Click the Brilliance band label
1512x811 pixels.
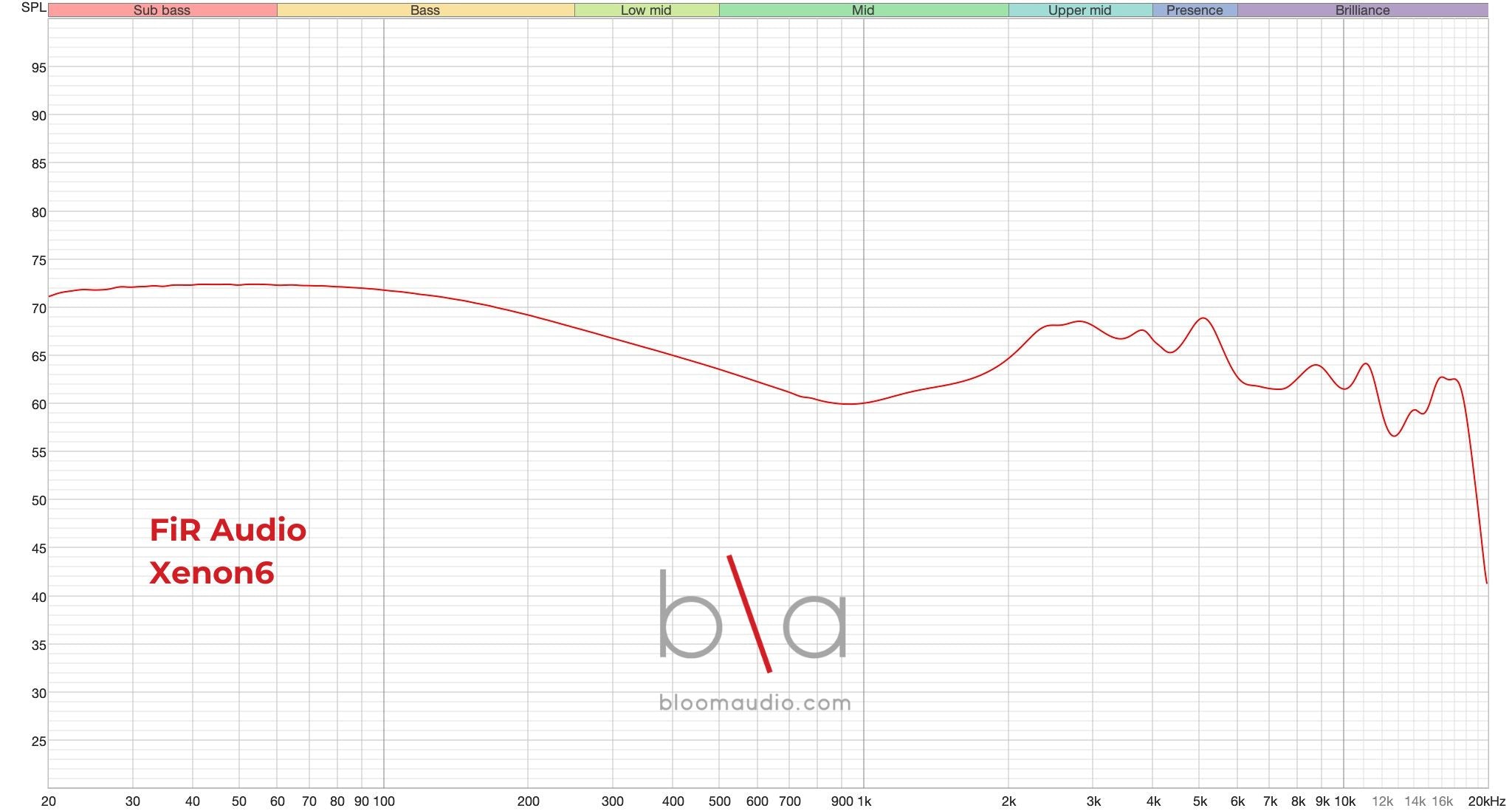pyautogui.click(x=1362, y=10)
